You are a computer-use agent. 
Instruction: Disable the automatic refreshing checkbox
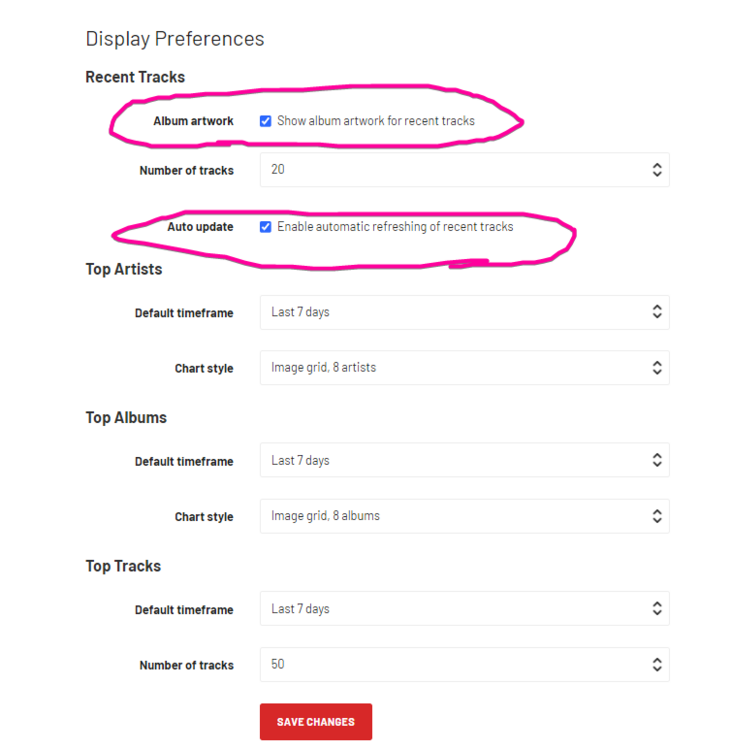[265, 227]
